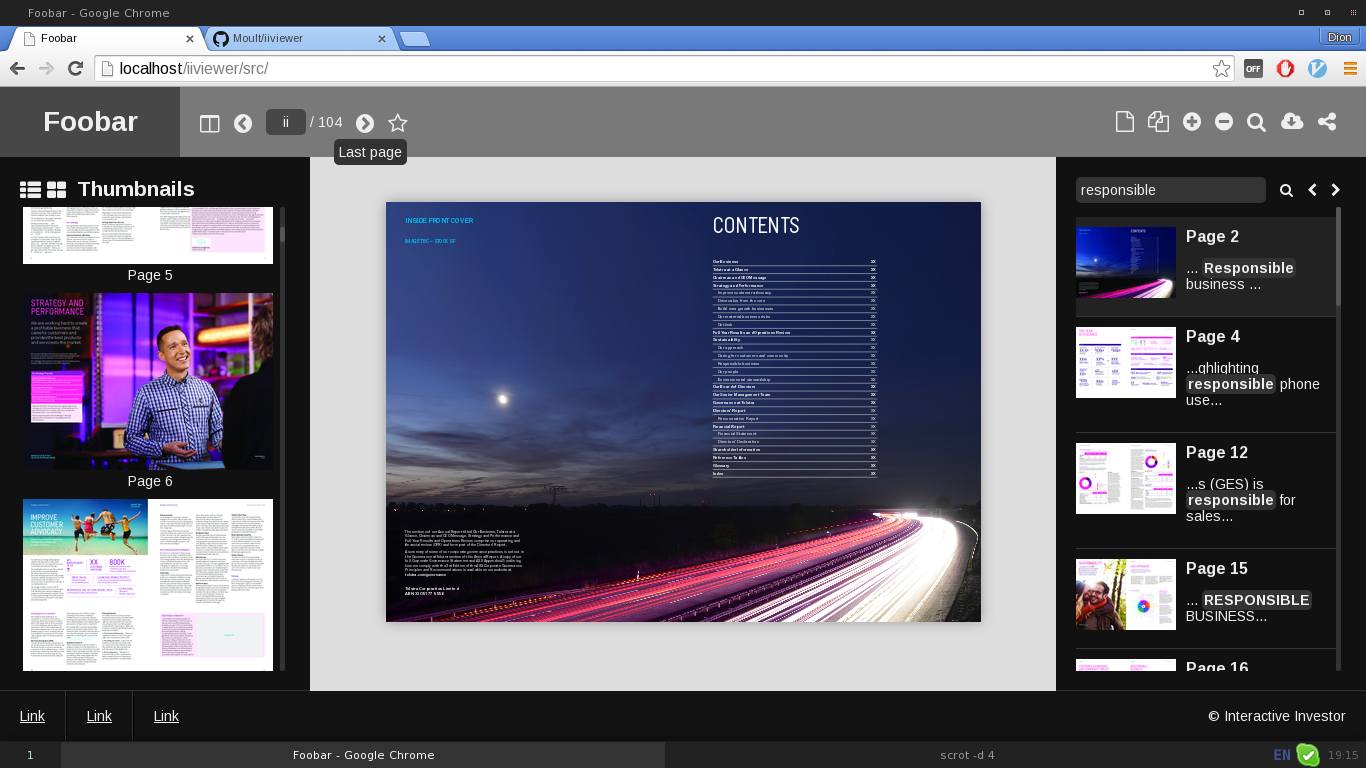Screen dimensions: 1366x768
Task: Open the Page 15 search result
Action: pos(1206,598)
